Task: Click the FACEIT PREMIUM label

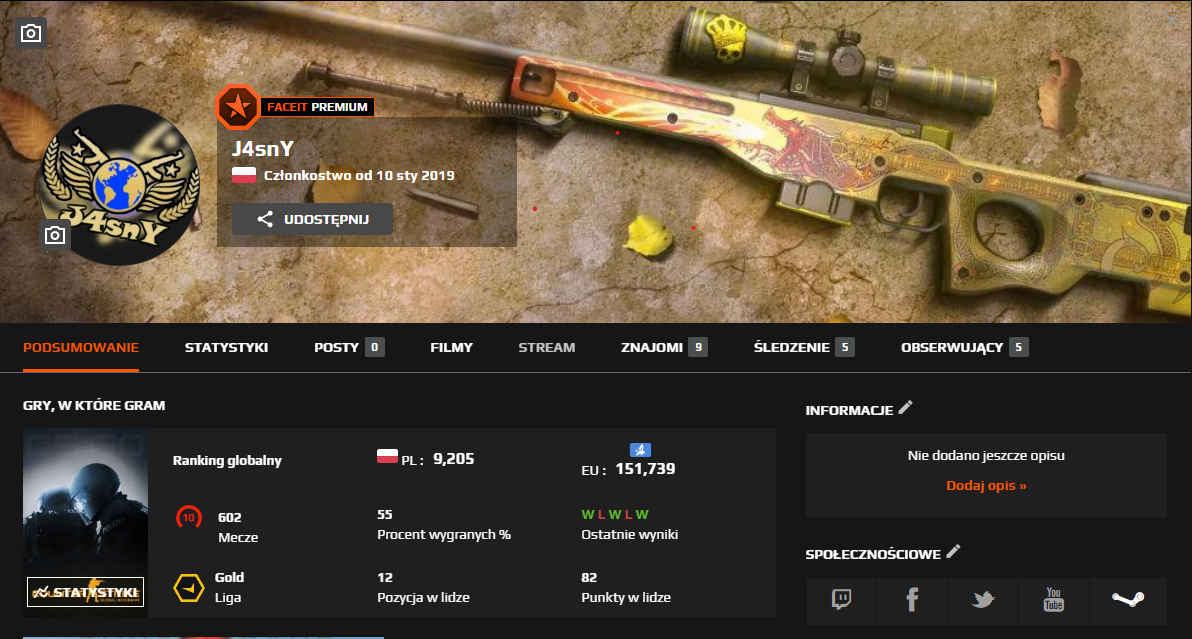Action: point(317,107)
